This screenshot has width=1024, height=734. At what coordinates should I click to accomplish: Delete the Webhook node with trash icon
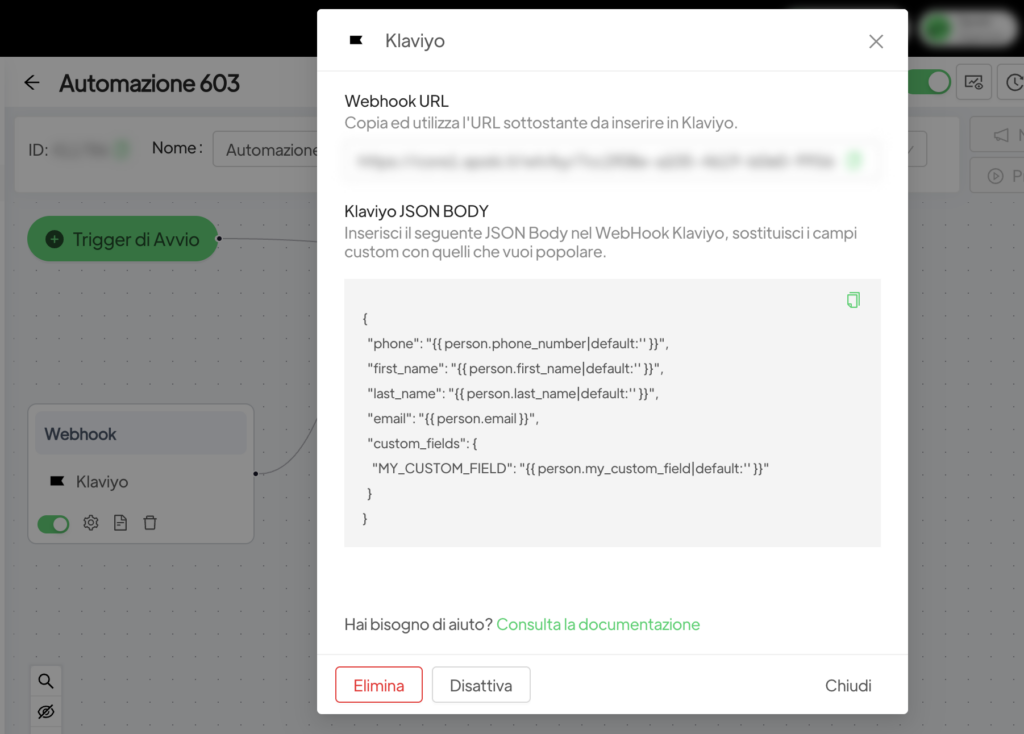coord(150,523)
